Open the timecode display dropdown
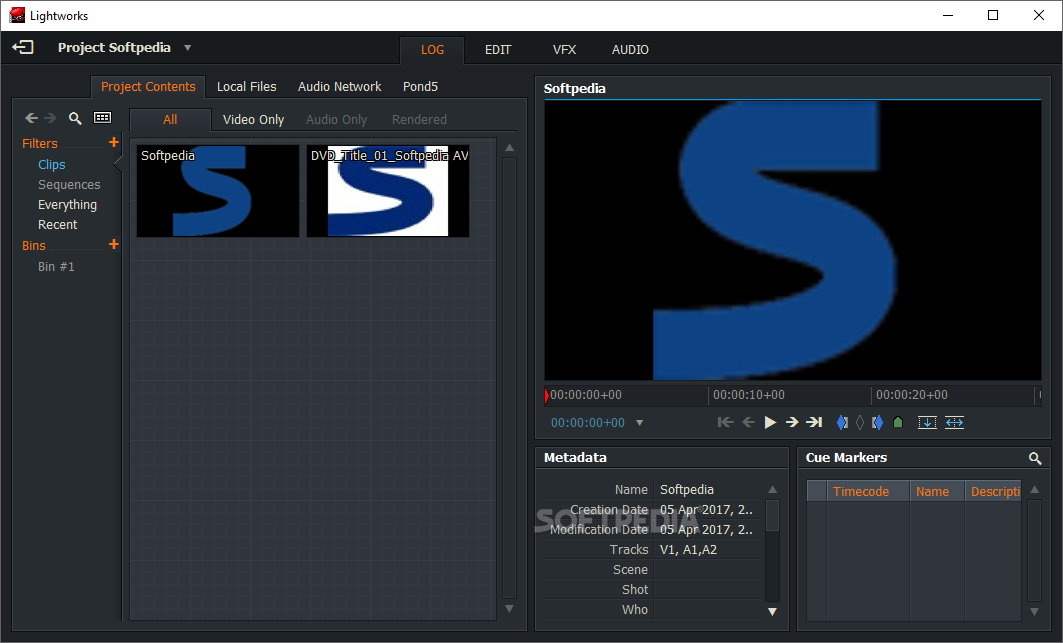1063x643 pixels. [x=639, y=423]
